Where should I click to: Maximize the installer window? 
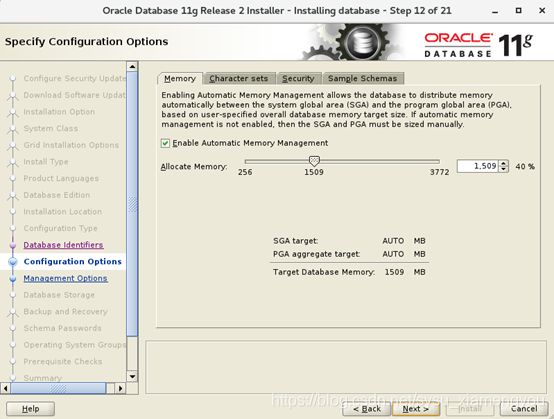pyautogui.click(x=518, y=11)
